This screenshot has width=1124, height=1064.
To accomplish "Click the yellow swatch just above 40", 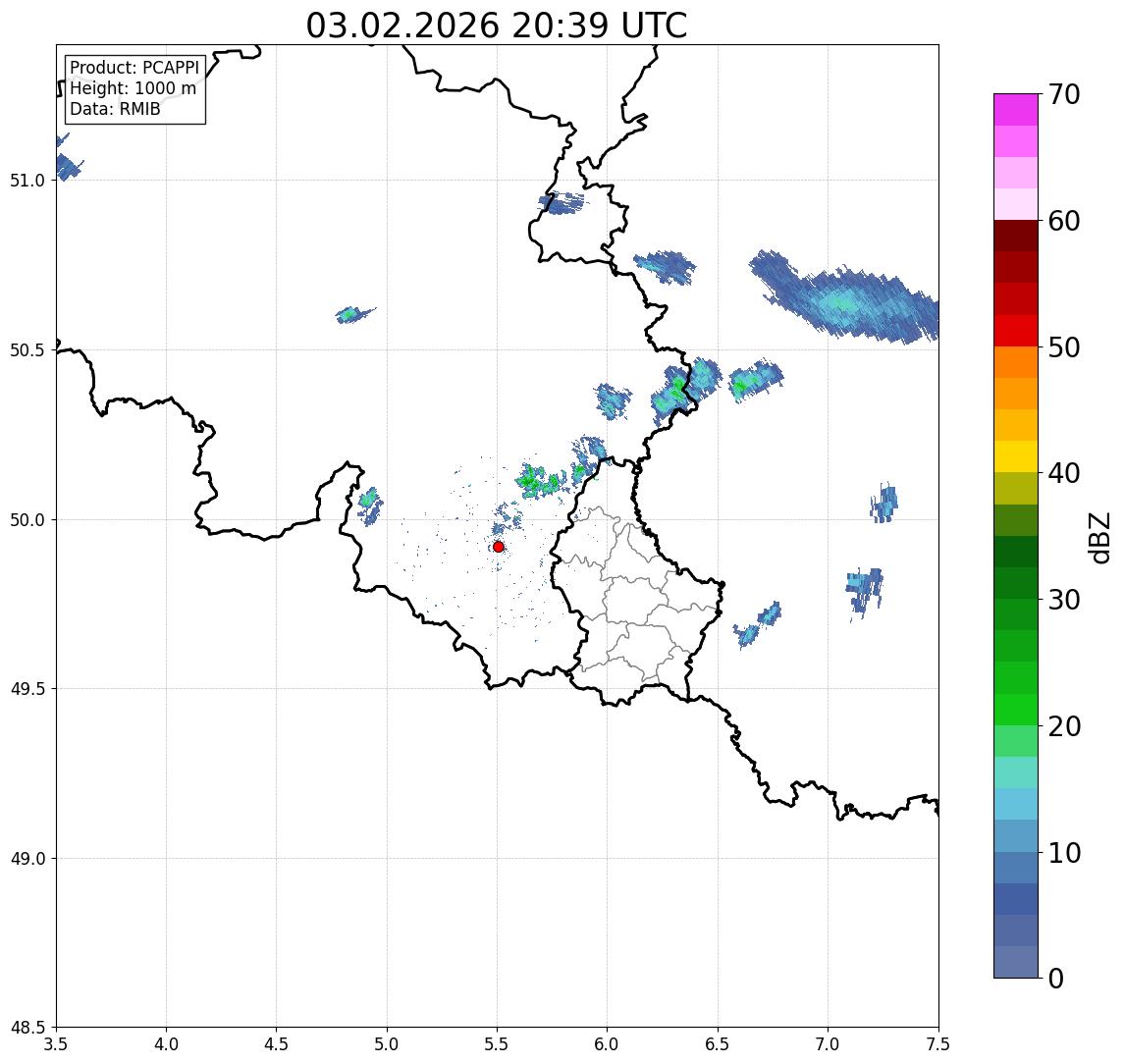I will [x=1016, y=456].
